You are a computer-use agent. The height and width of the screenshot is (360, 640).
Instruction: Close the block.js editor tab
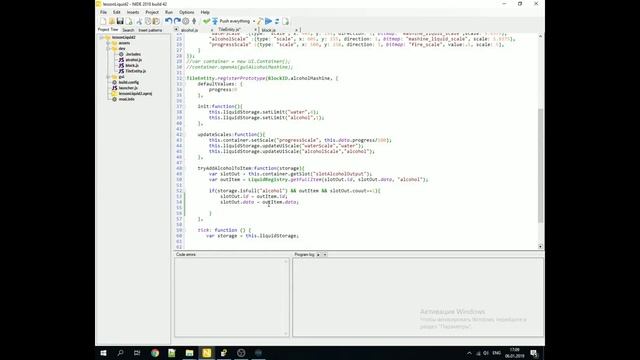click(x=297, y=30)
